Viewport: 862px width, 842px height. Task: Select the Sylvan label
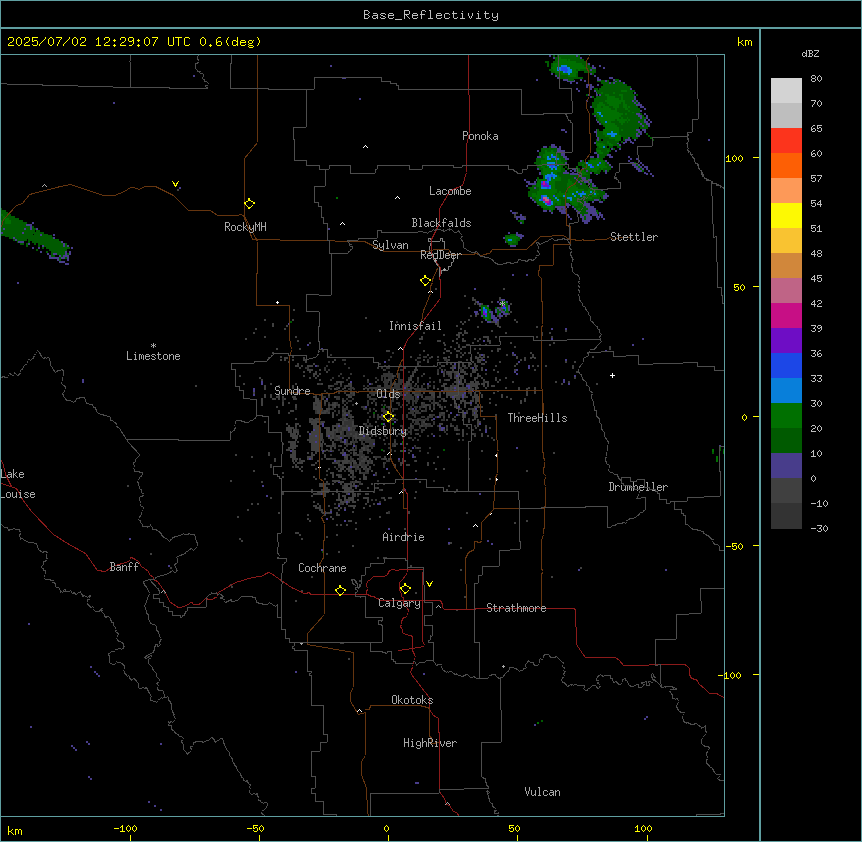390,245
